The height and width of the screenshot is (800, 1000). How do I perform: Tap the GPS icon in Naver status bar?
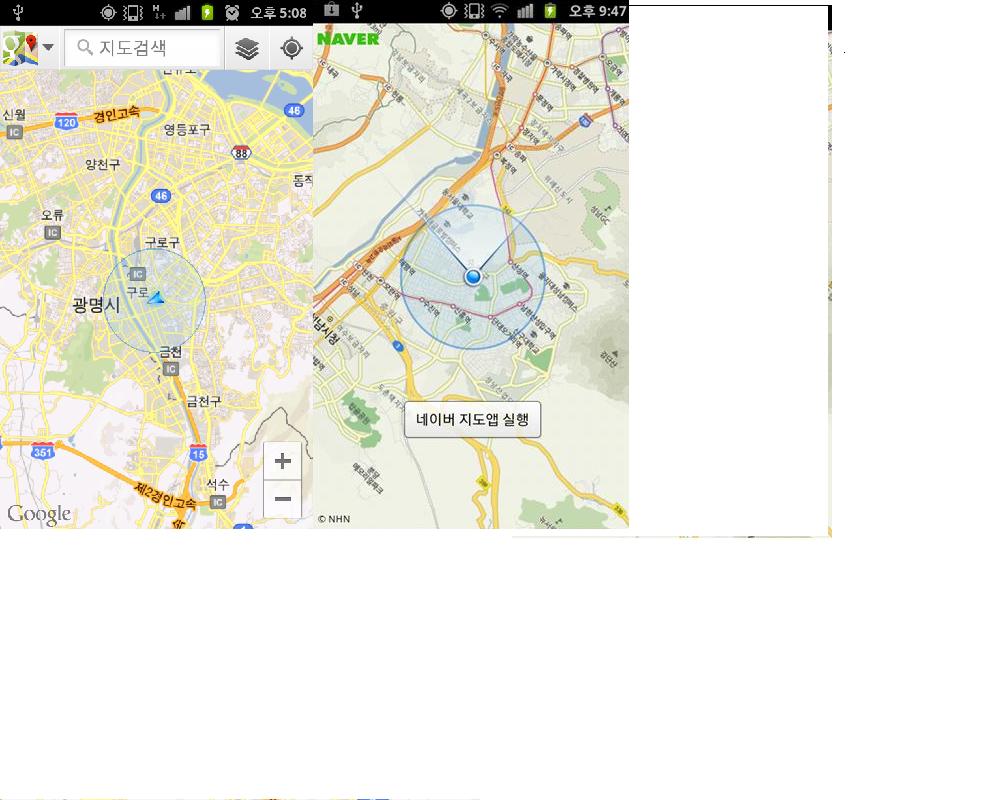[449, 11]
